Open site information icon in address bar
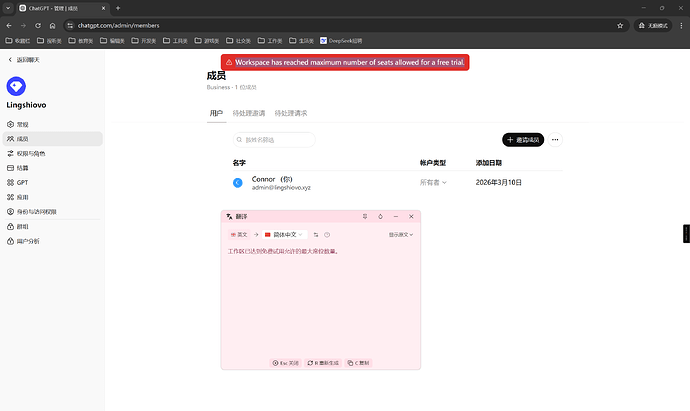The image size is (690, 411). point(70,26)
